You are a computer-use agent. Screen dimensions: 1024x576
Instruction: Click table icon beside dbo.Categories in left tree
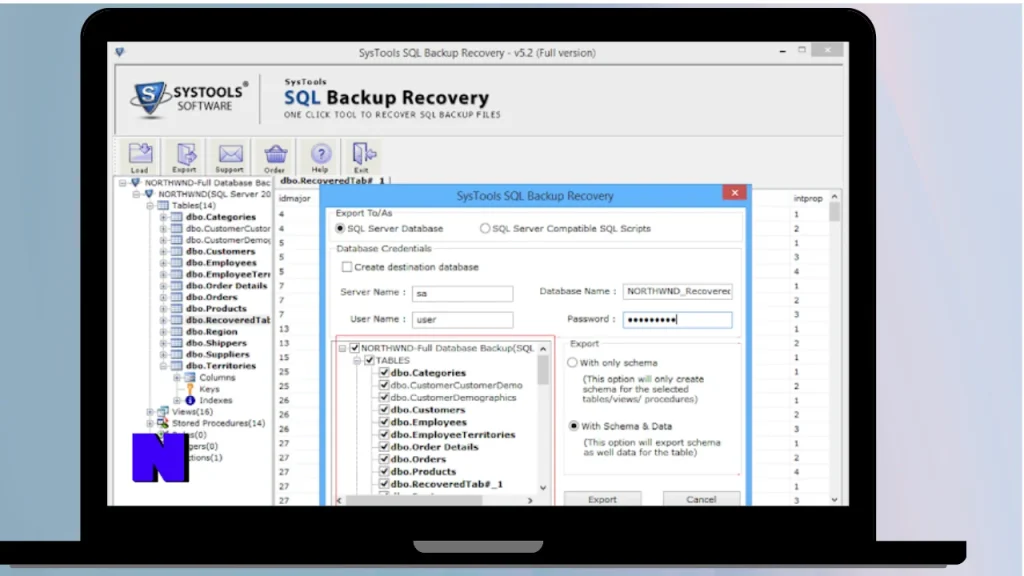(176, 217)
